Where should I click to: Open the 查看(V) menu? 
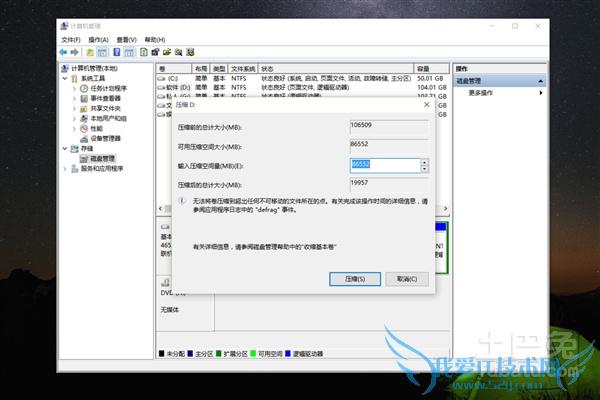pos(127,40)
